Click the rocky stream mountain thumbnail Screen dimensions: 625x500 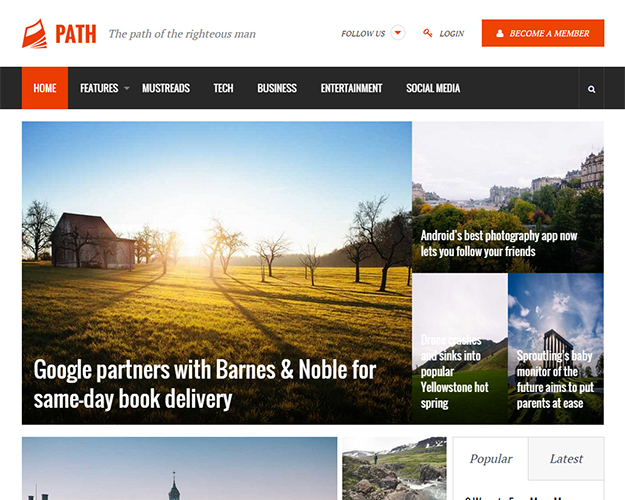click(394, 469)
